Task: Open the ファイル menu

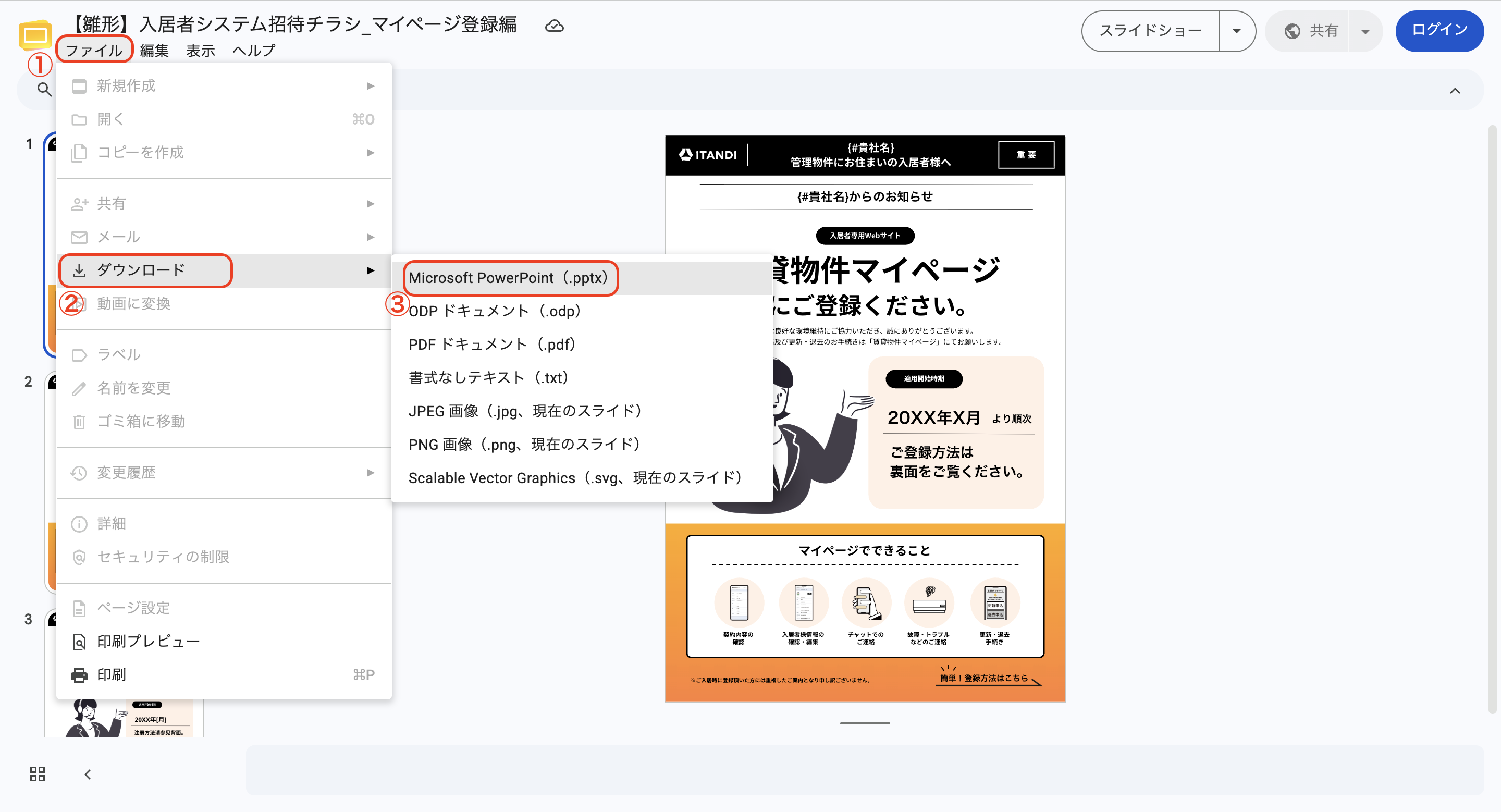Action: point(94,50)
